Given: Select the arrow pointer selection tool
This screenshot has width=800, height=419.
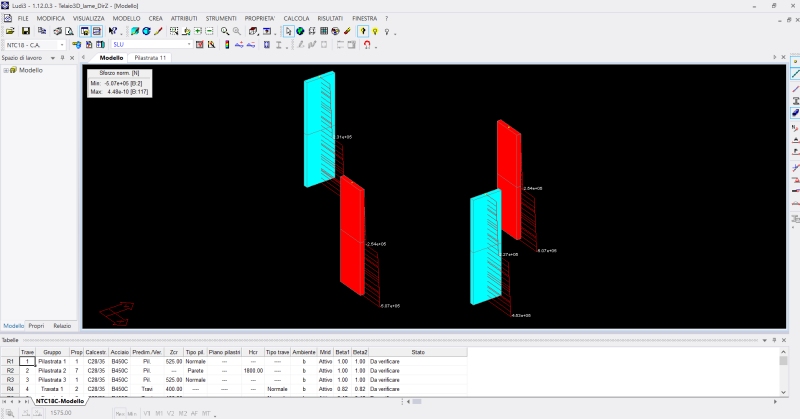Looking at the screenshot, I should click(288, 31).
